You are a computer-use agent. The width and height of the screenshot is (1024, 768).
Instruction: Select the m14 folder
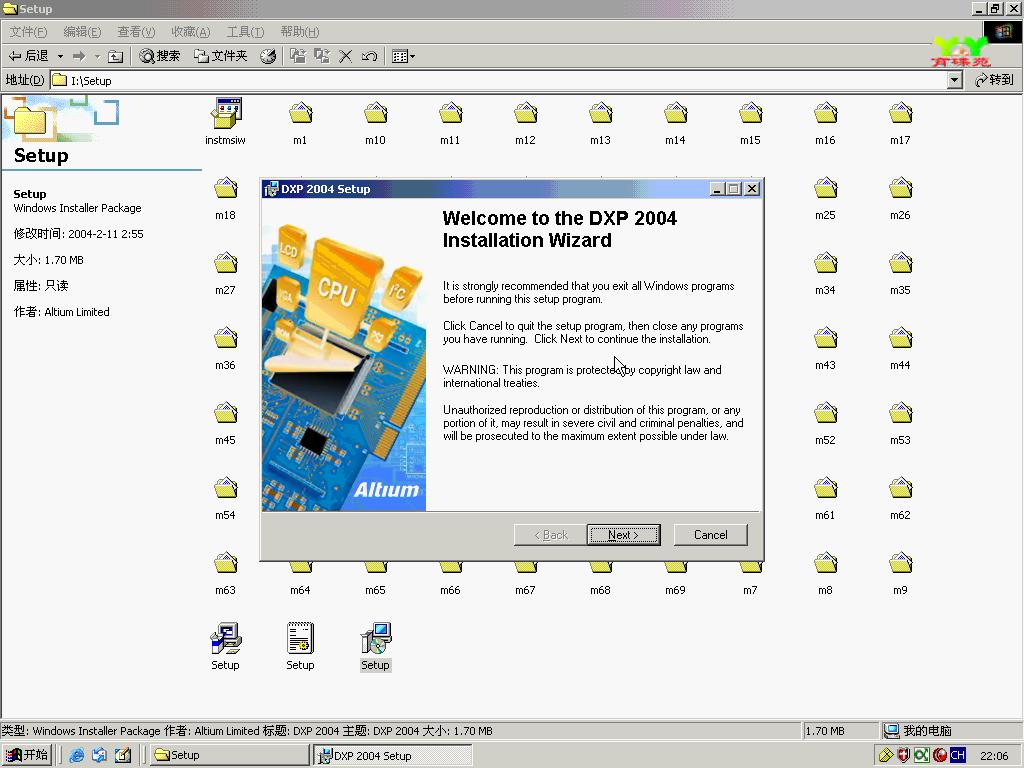(x=675, y=122)
